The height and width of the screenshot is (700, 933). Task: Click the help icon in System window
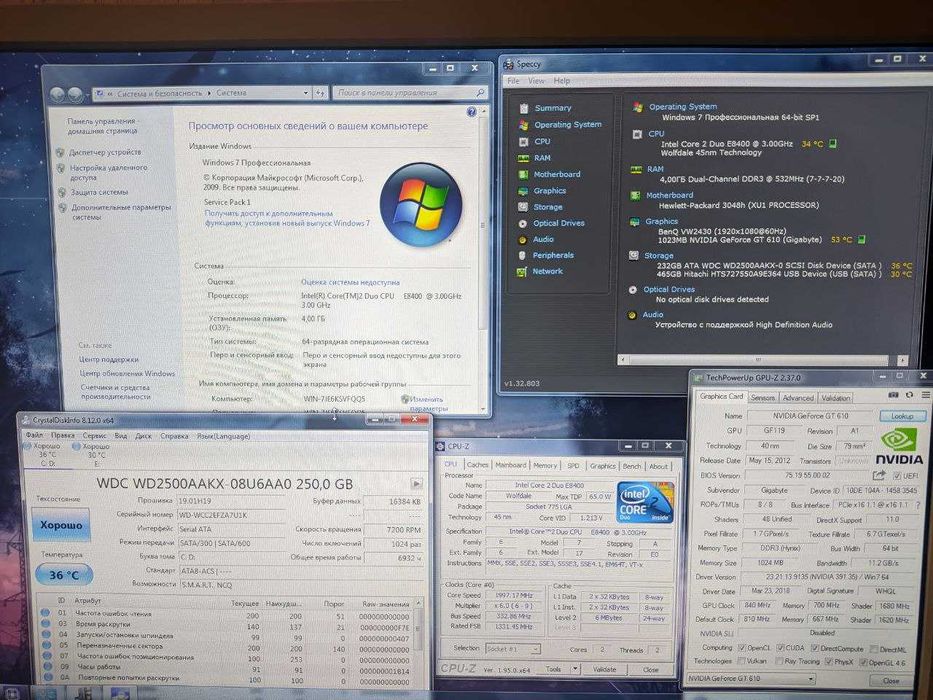point(471,112)
